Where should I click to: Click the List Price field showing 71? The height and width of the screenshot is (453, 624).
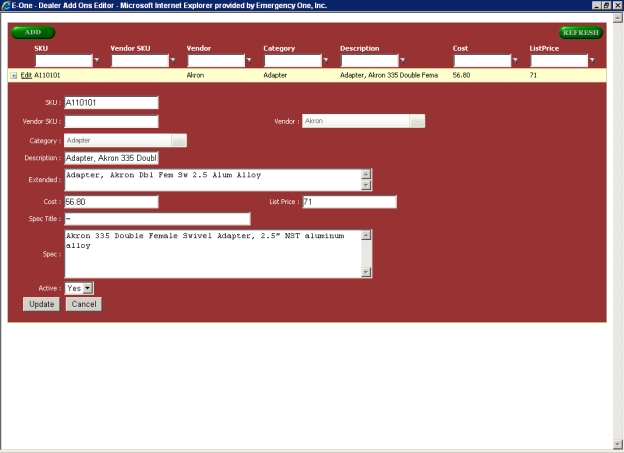pyautogui.click(x=349, y=202)
